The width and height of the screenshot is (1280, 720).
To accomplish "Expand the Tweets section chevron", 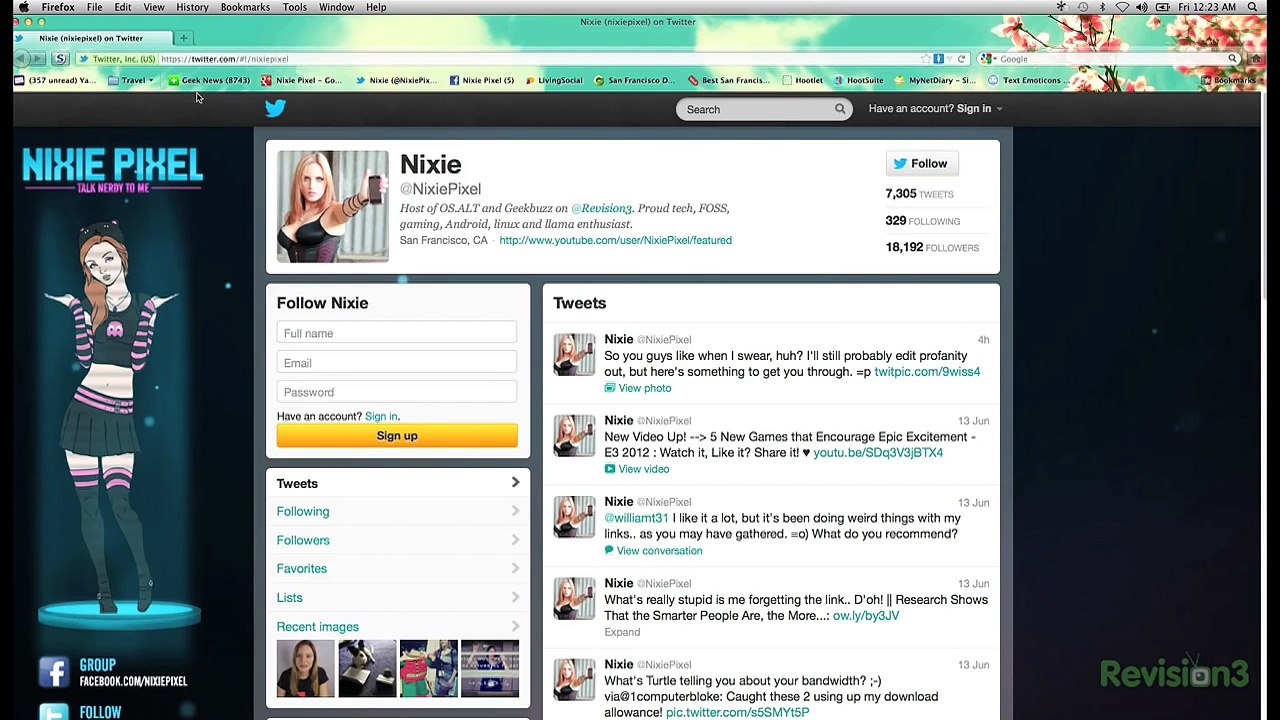I will click(x=515, y=483).
